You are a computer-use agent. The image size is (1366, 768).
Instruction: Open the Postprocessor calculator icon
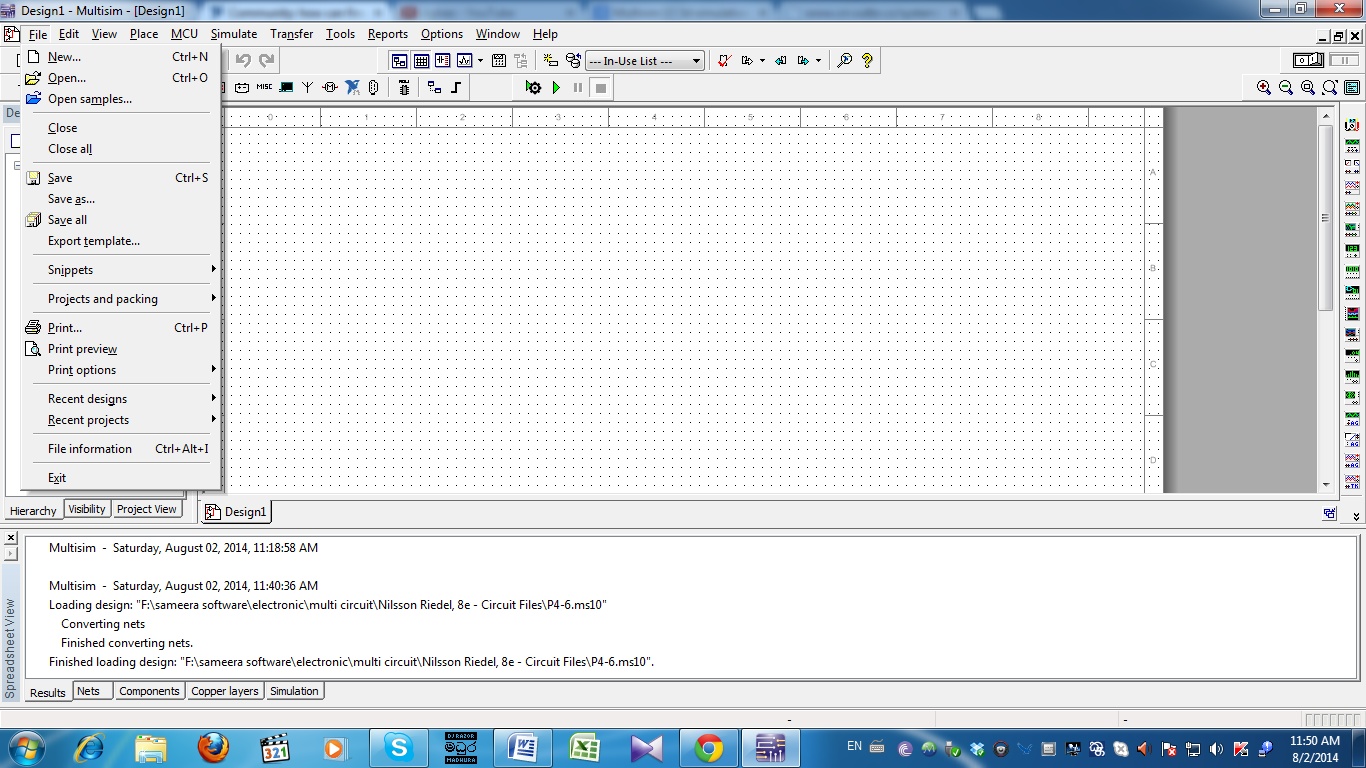pyautogui.click(x=498, y=60)
